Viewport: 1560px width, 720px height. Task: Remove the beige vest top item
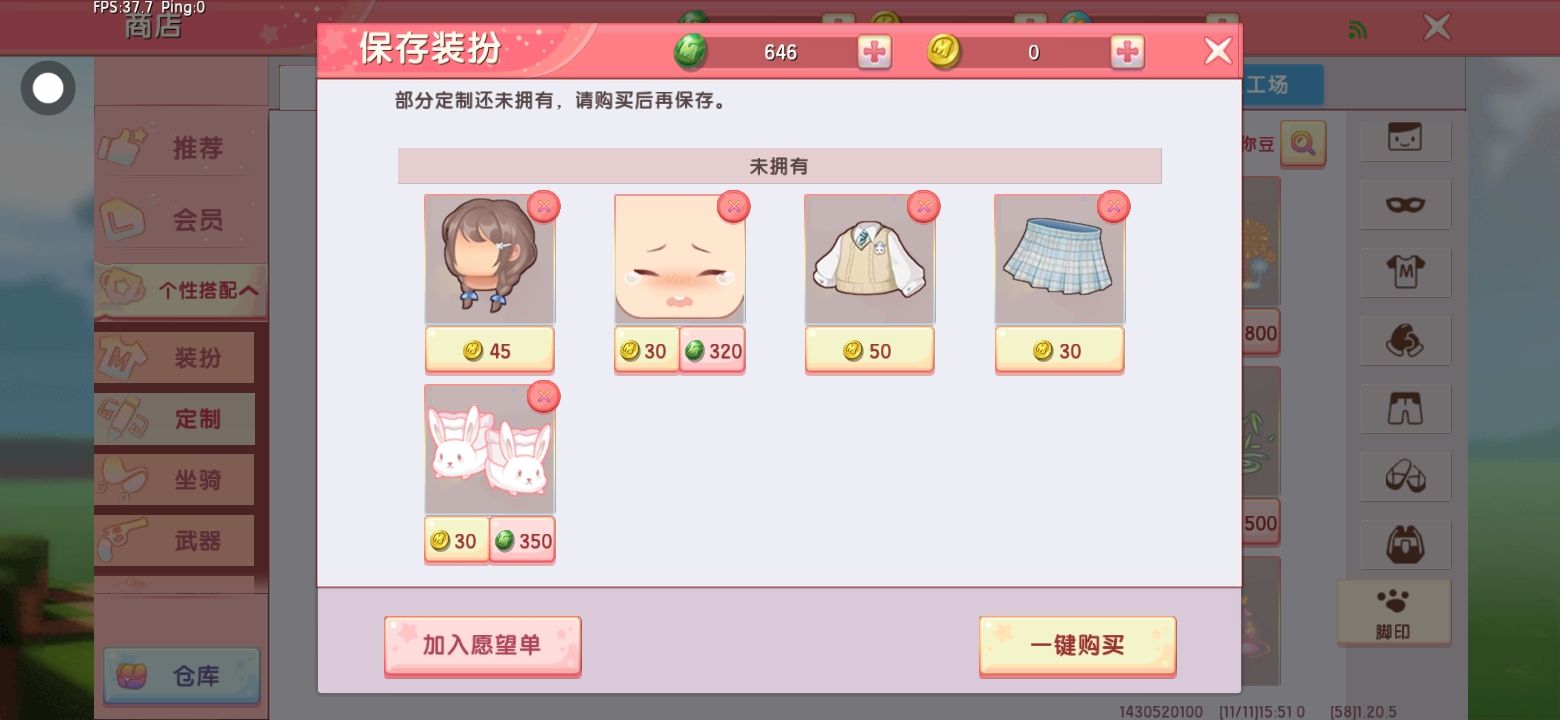coord(923,207)
